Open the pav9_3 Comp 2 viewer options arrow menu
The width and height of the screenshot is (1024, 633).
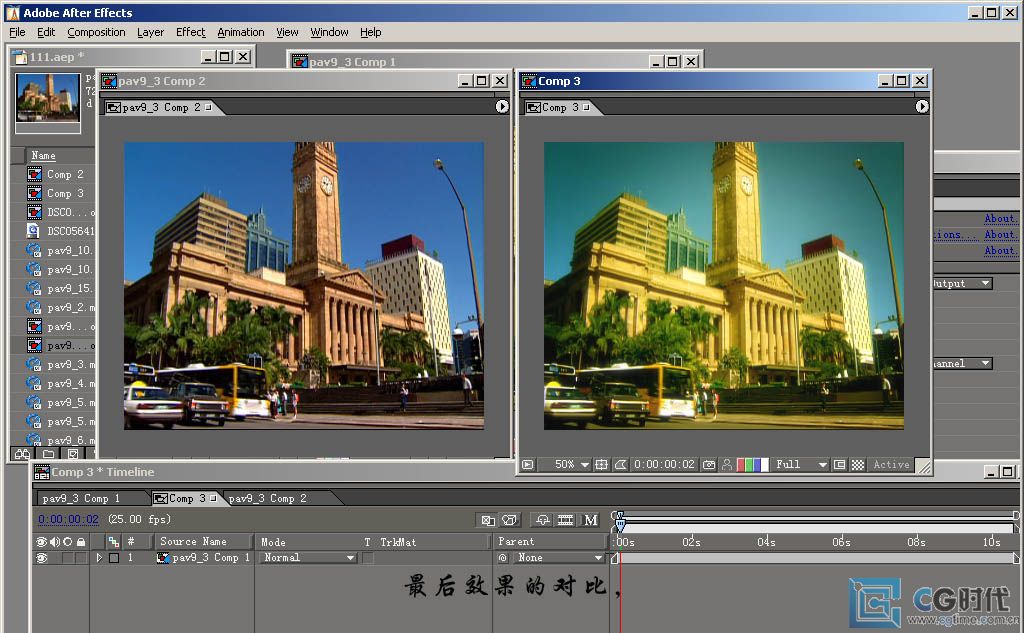tap(502, 106)
